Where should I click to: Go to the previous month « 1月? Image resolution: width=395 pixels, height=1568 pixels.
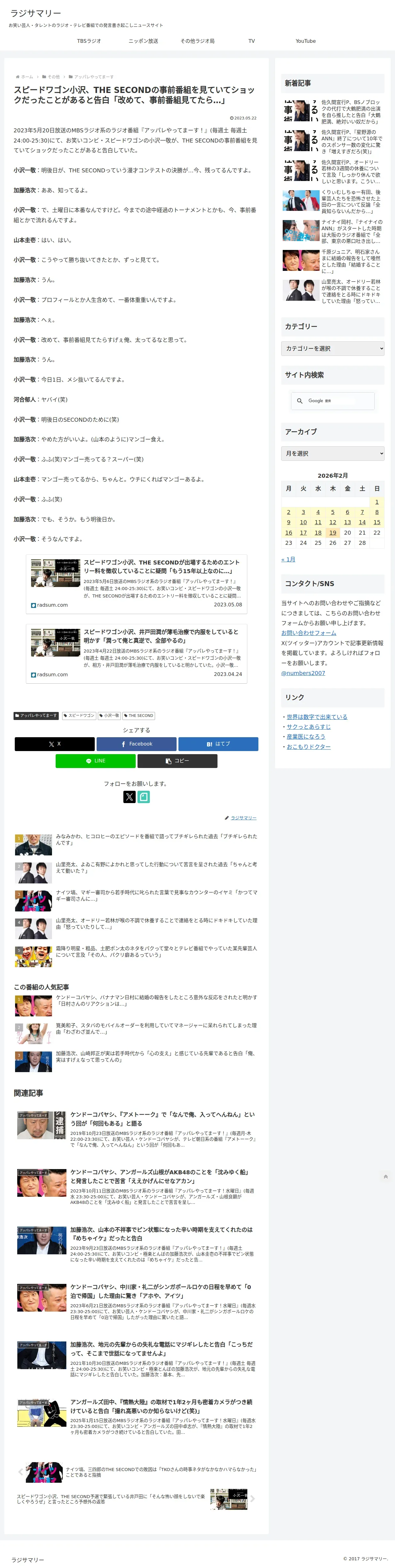point(288,559)
